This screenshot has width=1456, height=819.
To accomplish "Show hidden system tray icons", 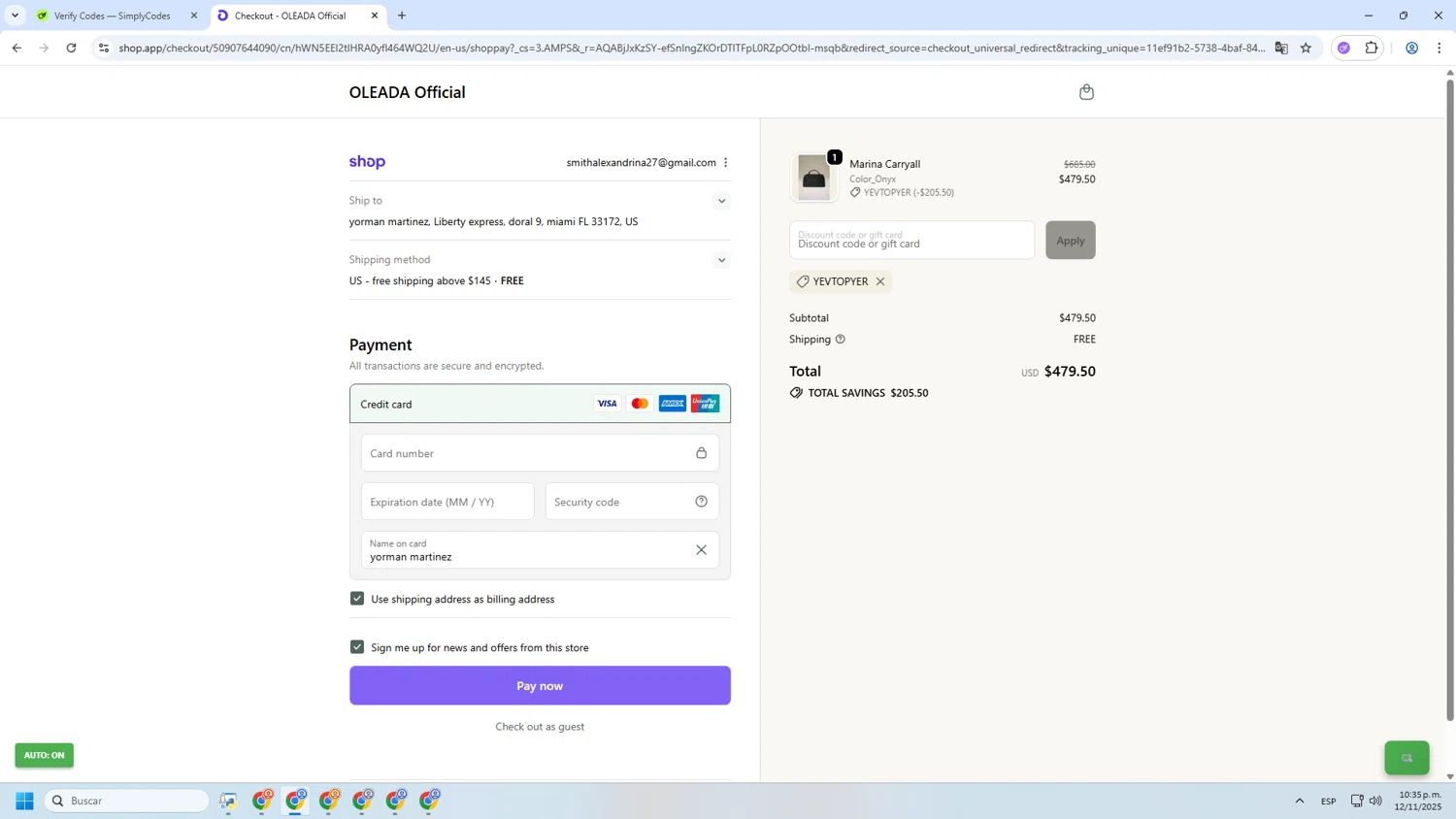I will point(1300,801).
